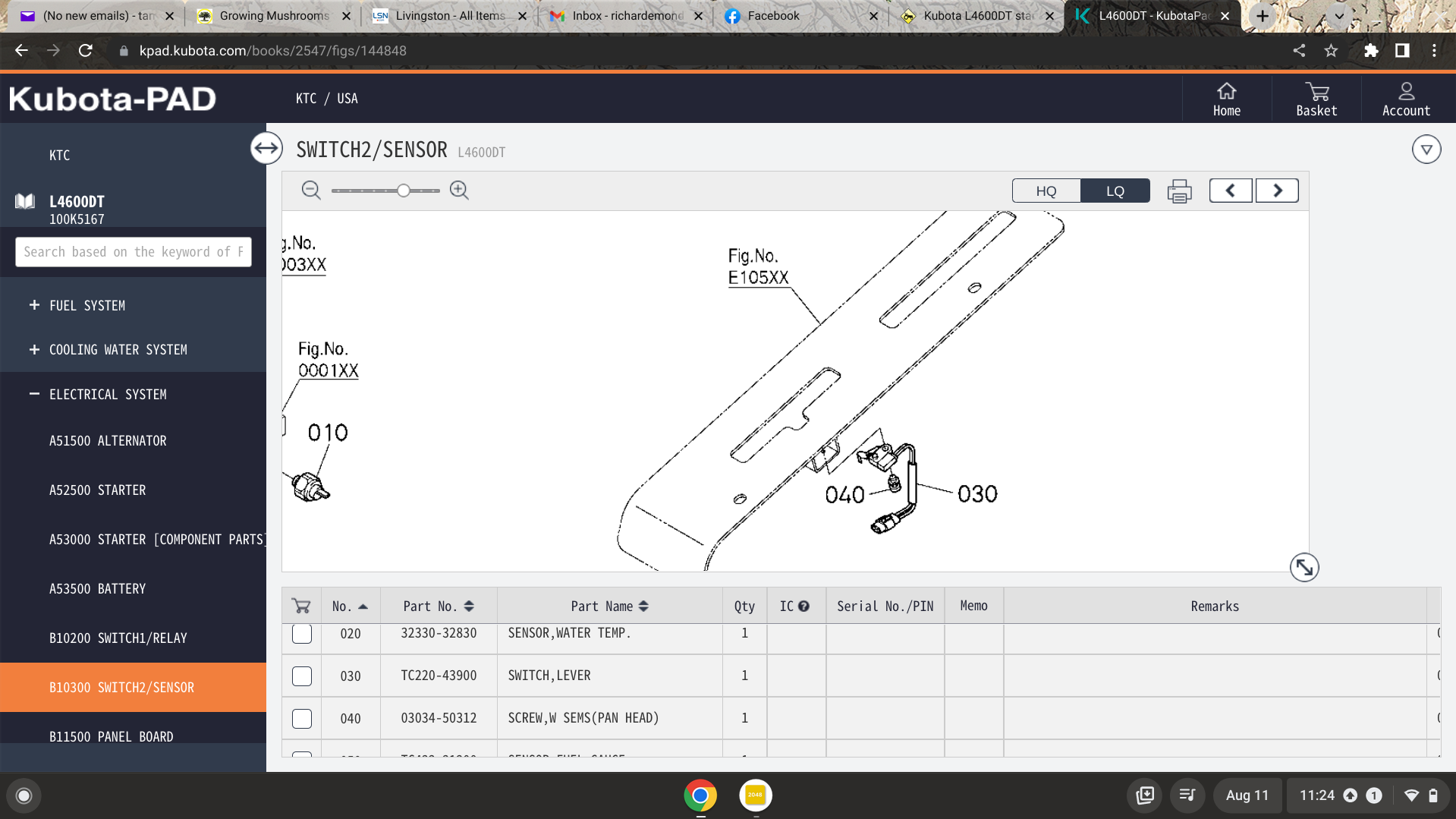
Task: Print the parts diagram
Action: (1179, 191)
